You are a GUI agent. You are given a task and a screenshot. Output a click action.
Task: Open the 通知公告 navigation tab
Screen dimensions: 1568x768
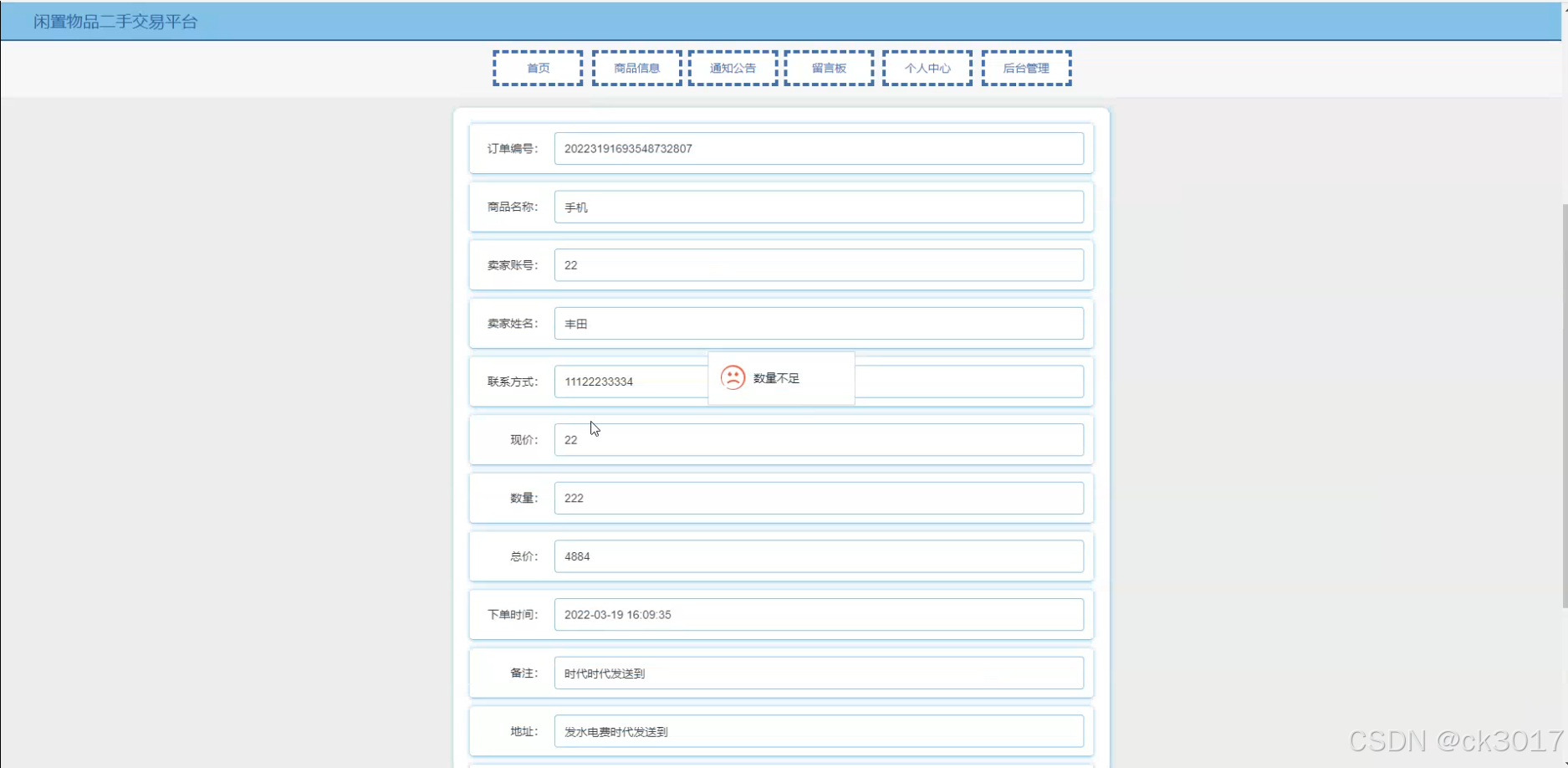click(x=733, y=68)
